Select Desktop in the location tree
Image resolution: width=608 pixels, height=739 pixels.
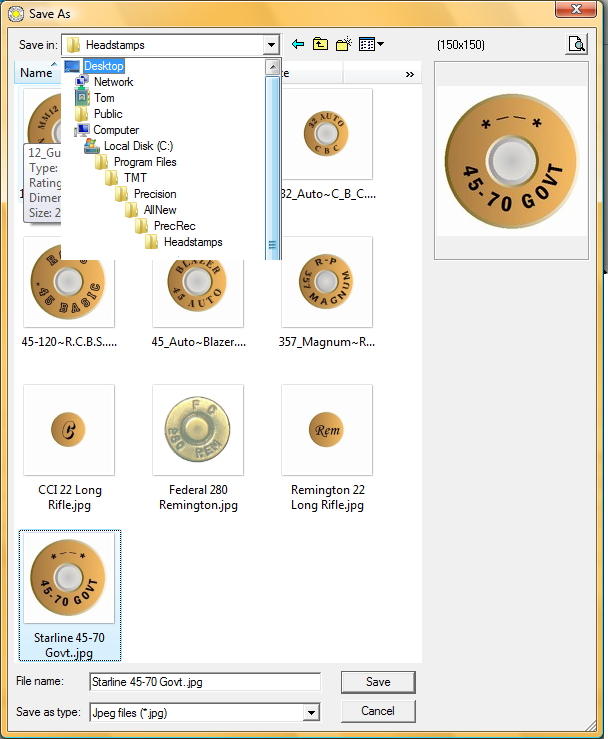[104, 66]
